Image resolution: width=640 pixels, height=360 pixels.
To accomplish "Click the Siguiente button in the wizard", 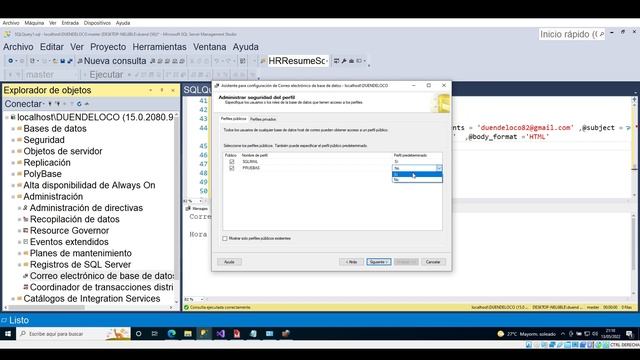I will tap(378, 262).
